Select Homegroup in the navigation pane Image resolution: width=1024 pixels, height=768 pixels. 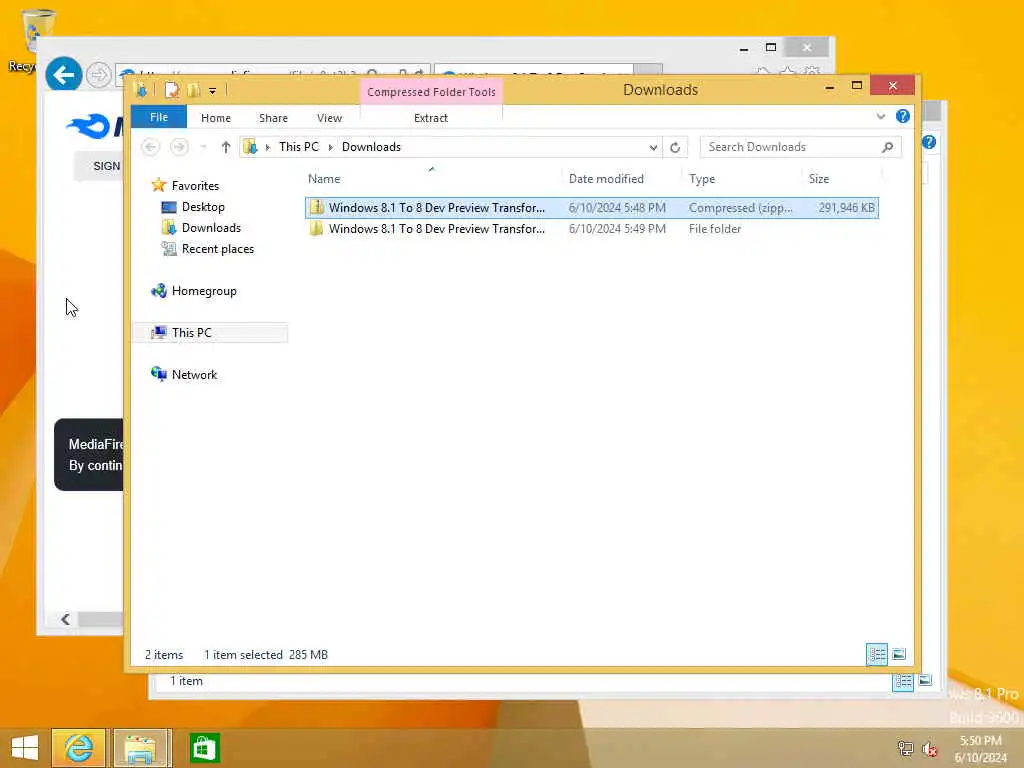(204, 291)
